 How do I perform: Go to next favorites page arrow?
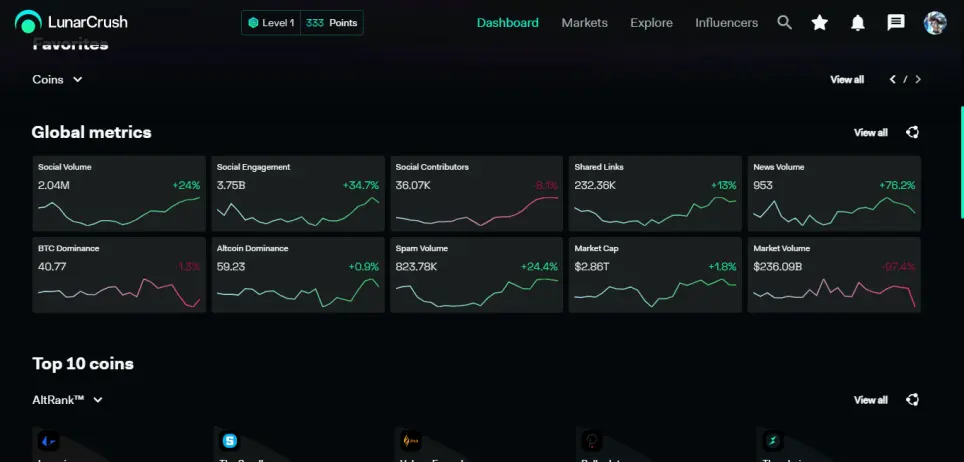click(918, 79)
